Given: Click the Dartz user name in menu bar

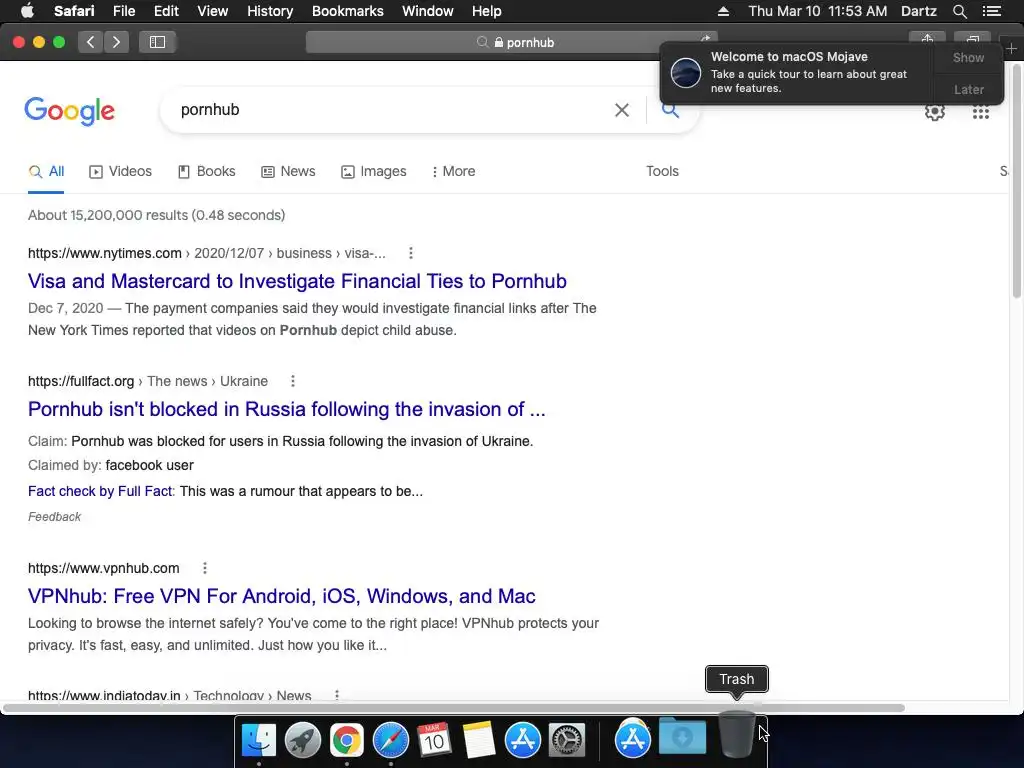Looking at the screenshot, I should [x=918, y=11].
